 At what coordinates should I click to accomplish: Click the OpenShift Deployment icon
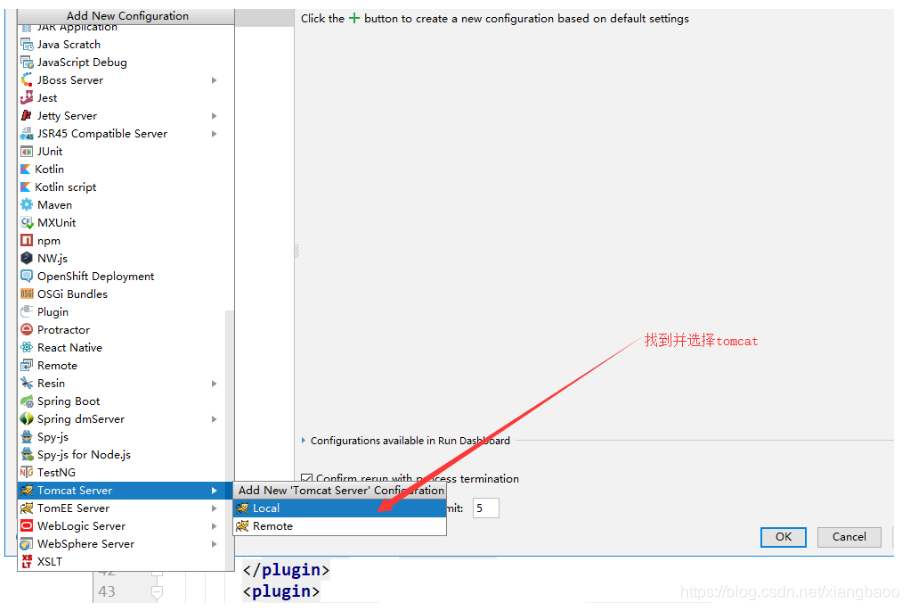(x=27, y=277)
